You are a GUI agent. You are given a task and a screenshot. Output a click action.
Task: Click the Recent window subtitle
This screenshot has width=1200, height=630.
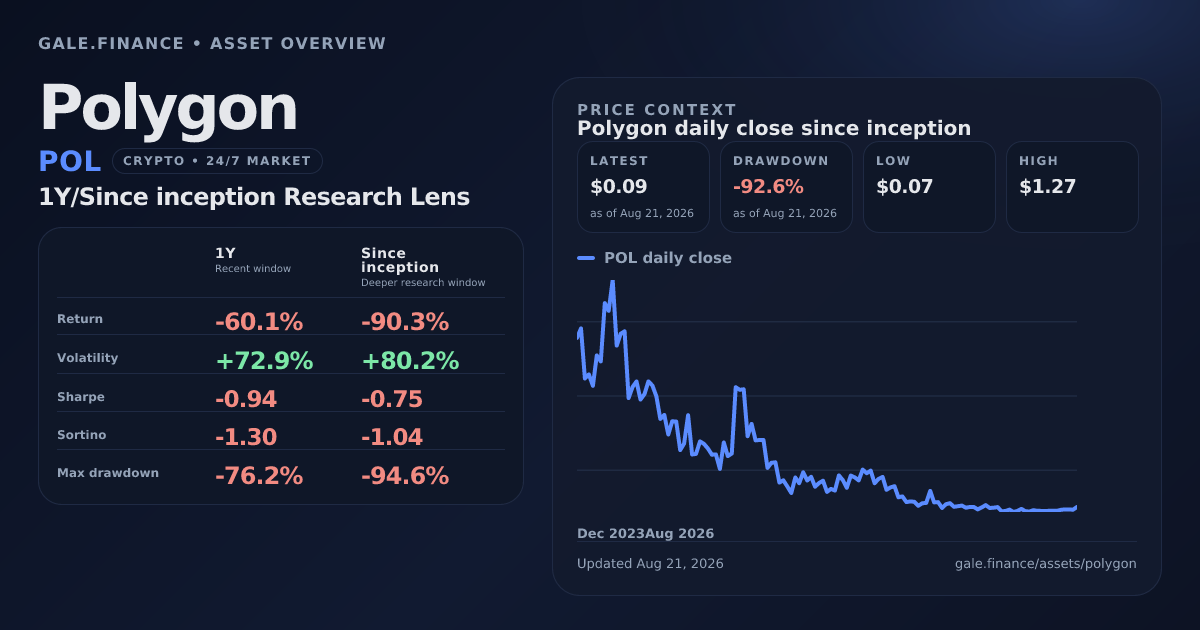click(x=253, y=269)
